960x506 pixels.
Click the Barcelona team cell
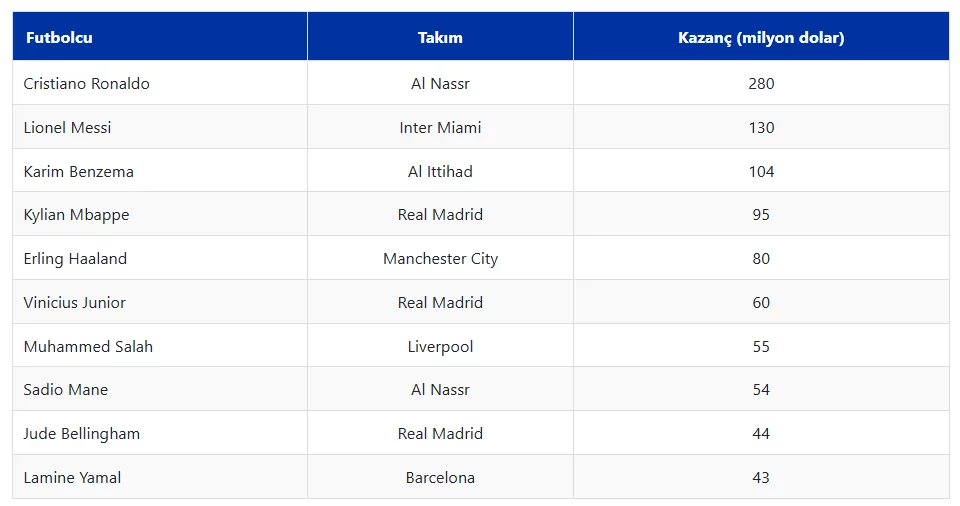(440, 478)
